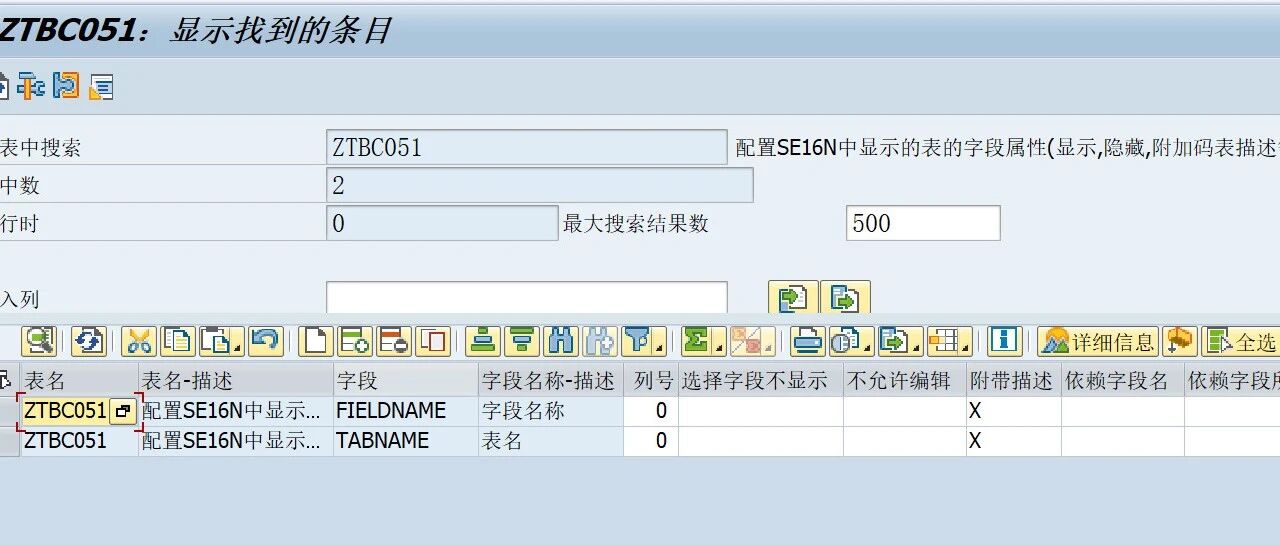Click the views icon next to print
The height and width of the screenshot is (545, 1280).
click(845, 341)
